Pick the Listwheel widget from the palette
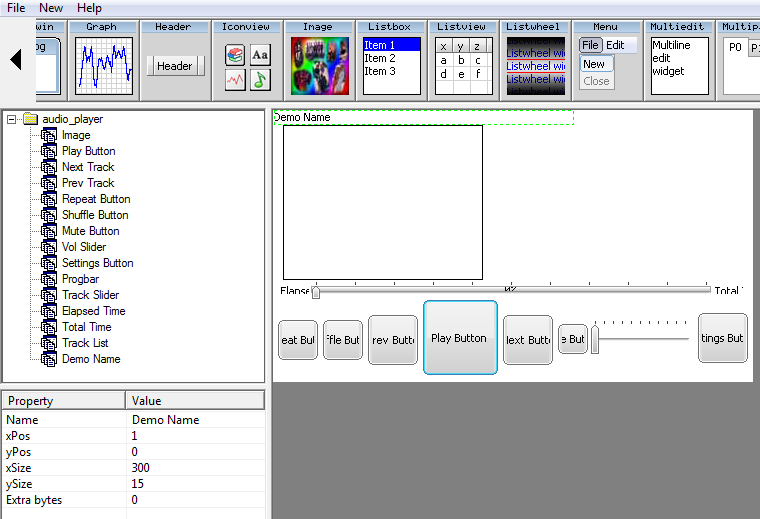The image size is (760, 519). (535, 65)
